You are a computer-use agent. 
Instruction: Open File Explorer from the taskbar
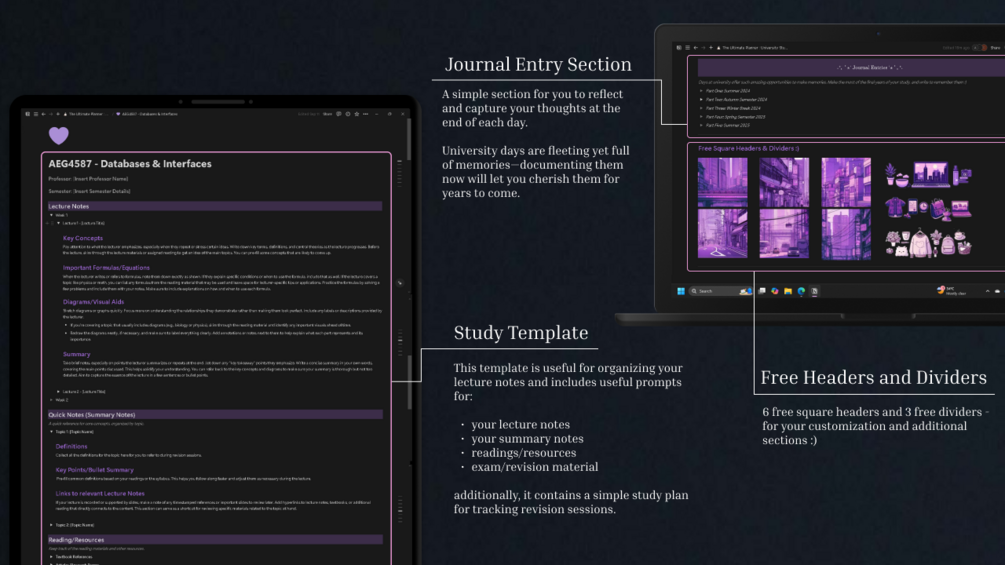[x=788, y=291]
